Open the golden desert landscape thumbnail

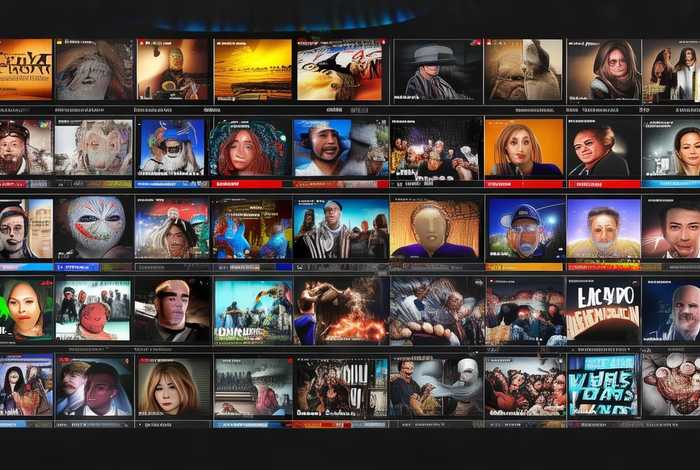pyautogui.click(x=252, y=70)
